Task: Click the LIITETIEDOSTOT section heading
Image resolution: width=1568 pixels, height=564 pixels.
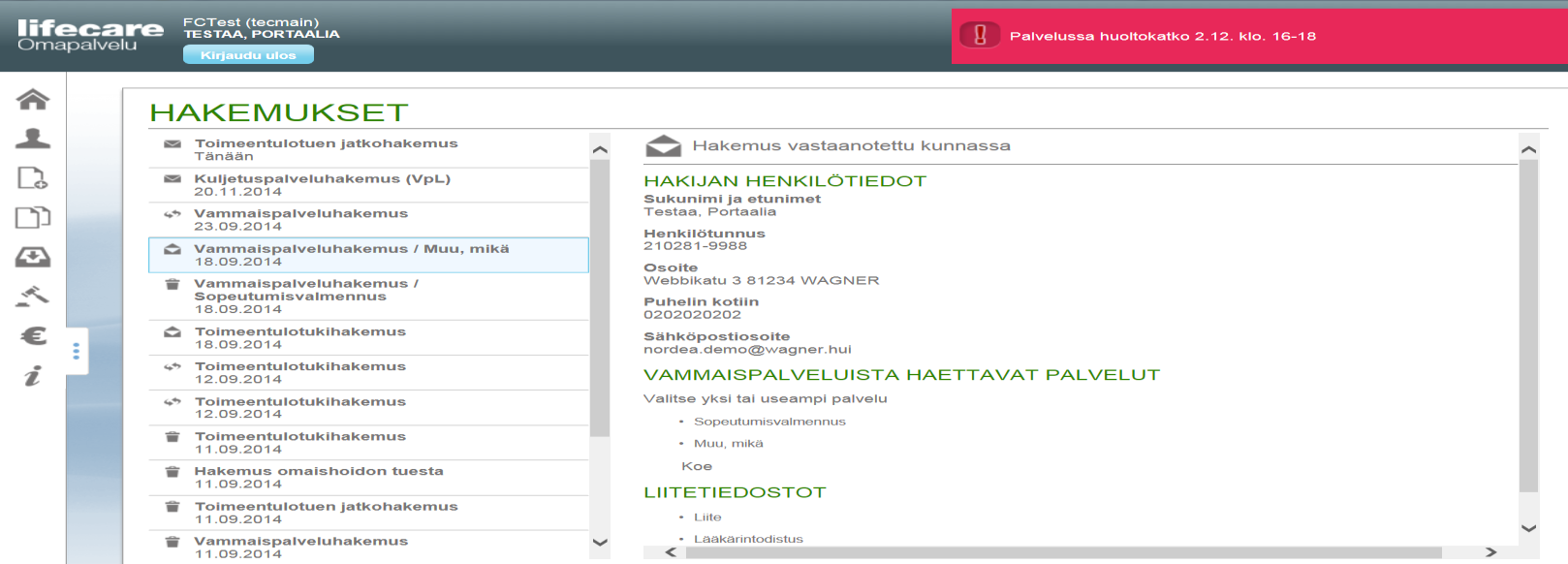Action: pos(735,492)
